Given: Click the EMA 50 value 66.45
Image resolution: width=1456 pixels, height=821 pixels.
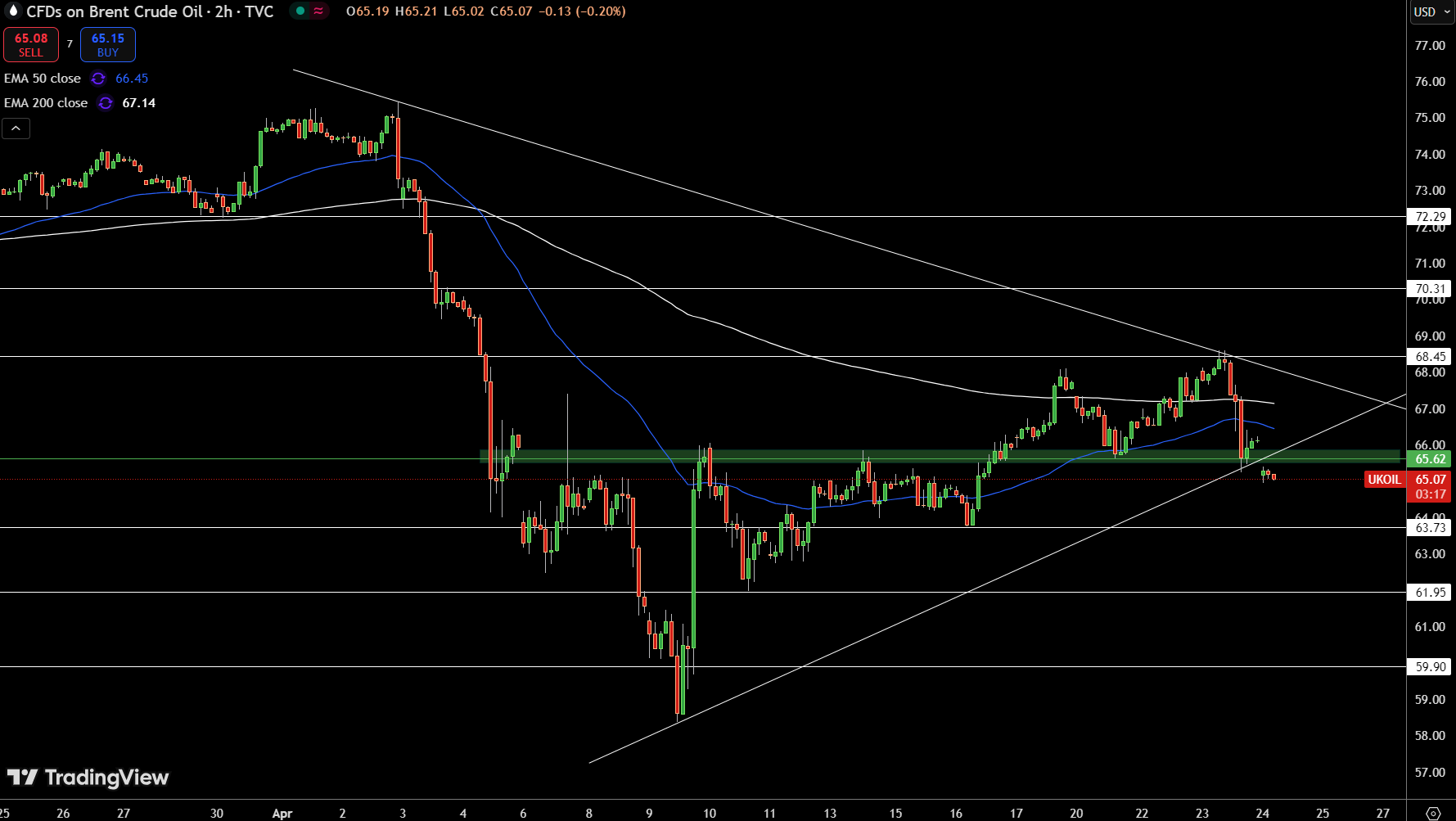Looking at the screenshot, I should click(132, 79).
